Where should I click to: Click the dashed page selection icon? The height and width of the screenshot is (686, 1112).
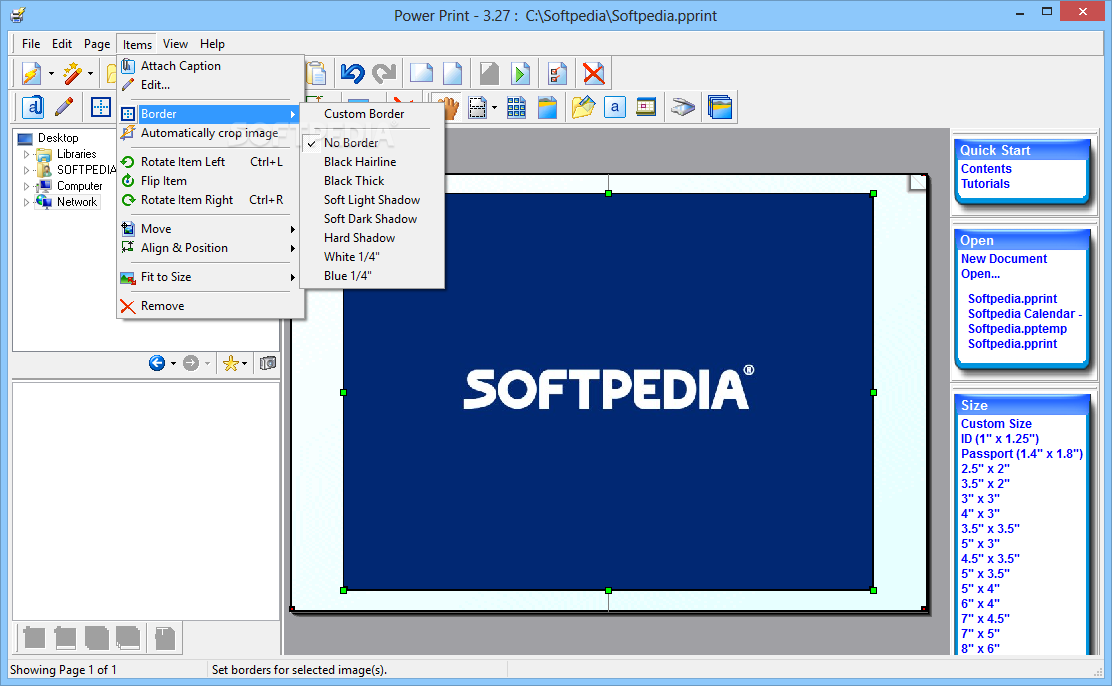[478, 108]
